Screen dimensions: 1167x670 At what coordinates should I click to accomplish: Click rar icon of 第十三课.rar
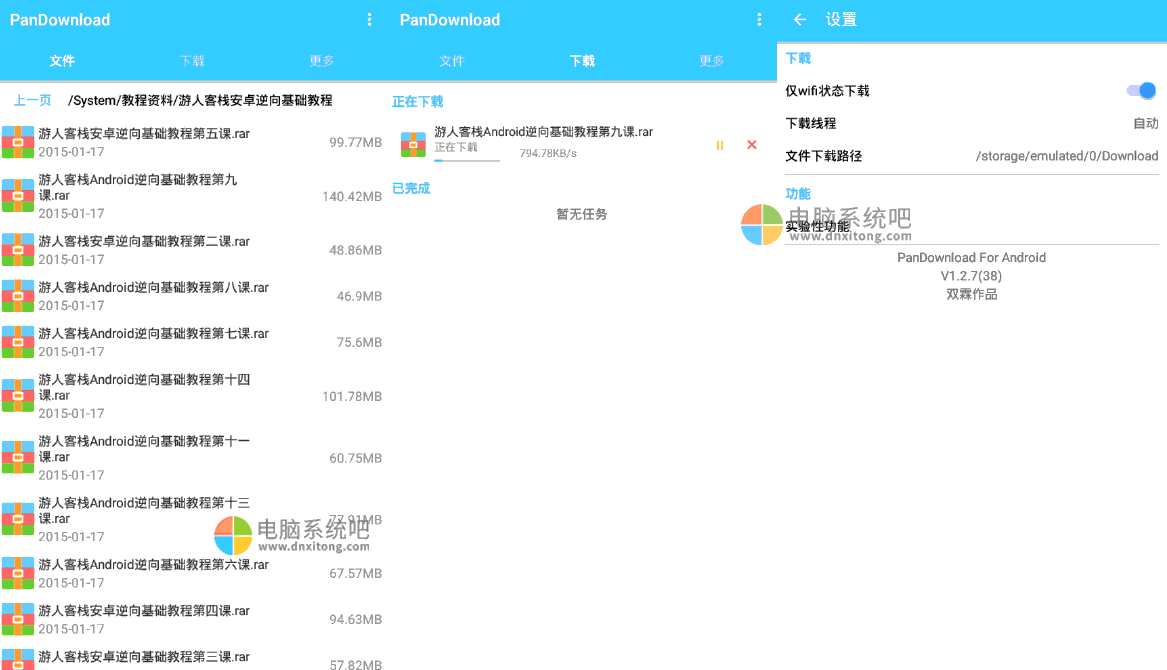tap(18, 520)
